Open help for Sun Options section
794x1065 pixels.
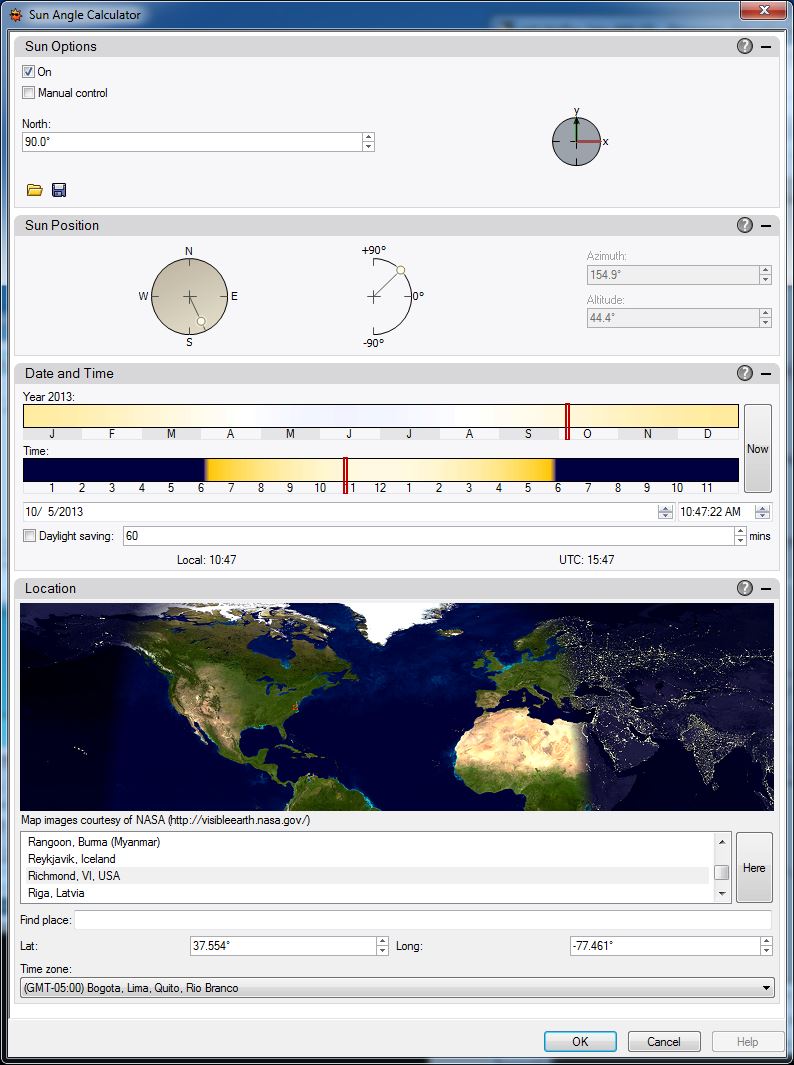744,46
